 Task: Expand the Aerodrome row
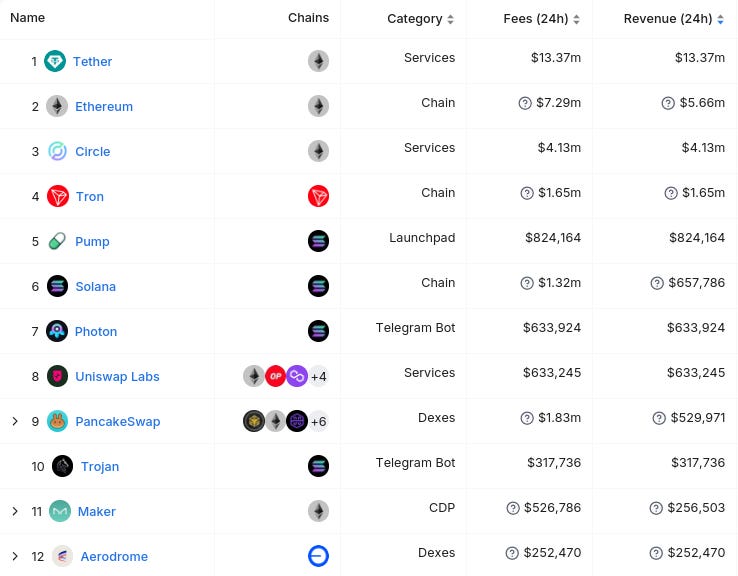15,556
